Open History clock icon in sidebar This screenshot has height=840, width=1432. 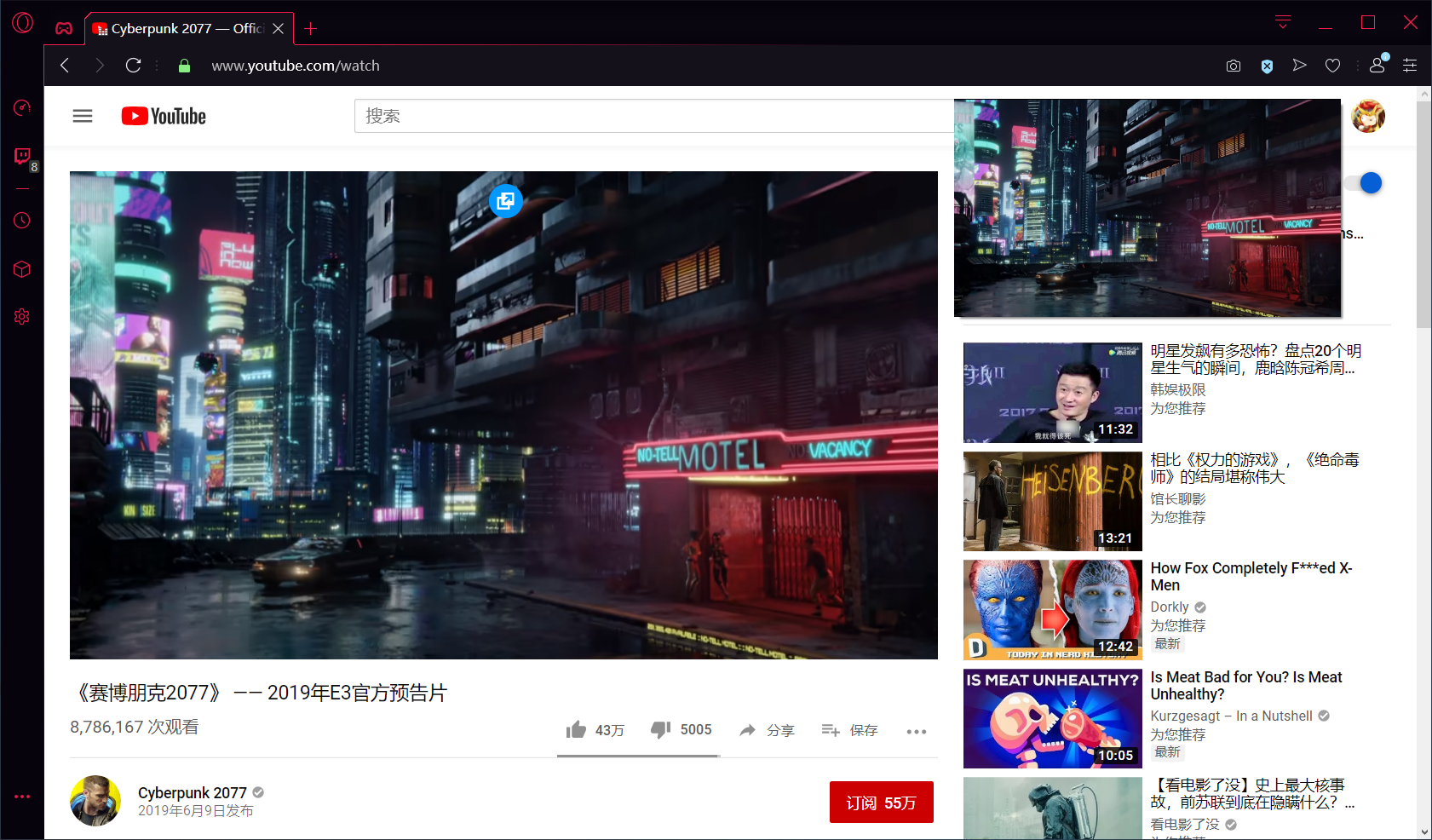(22, 221)
